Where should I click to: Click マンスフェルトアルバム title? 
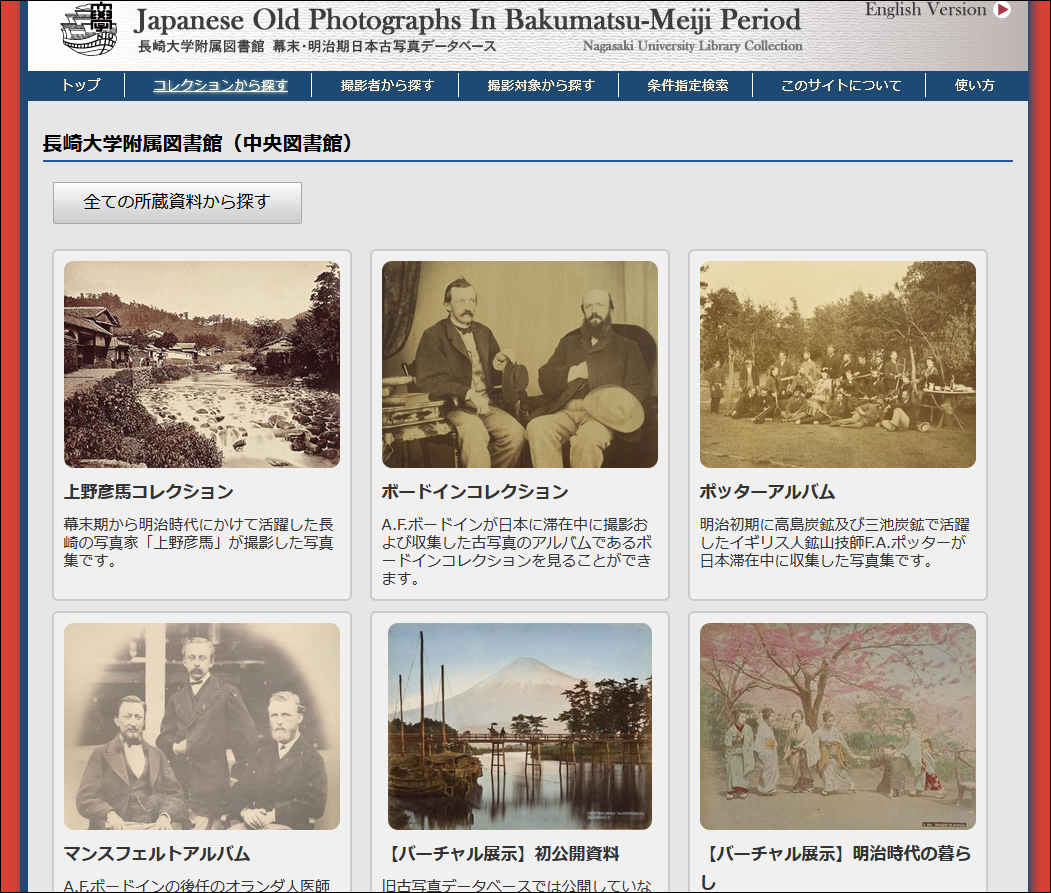(157, 853)
